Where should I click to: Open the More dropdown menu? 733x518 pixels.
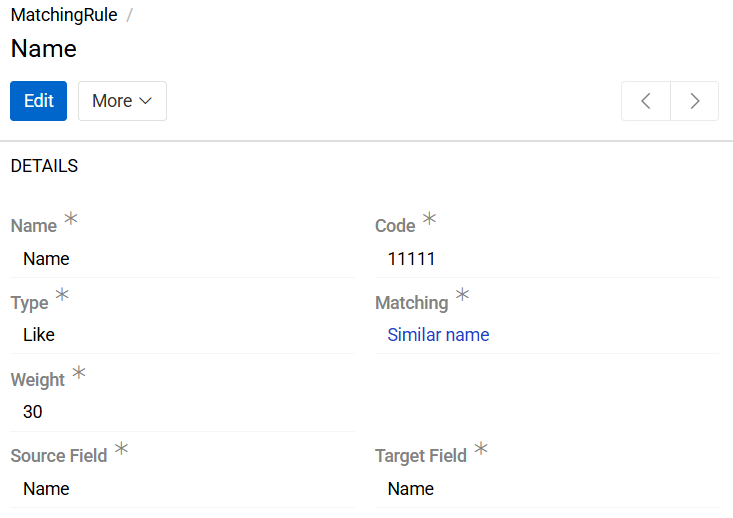122,101
